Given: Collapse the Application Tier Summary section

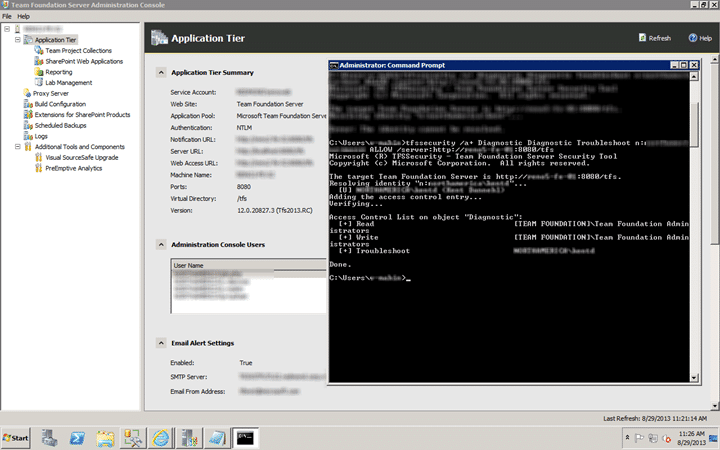Looking at the screenshot, I should click(x=161, y=73).
